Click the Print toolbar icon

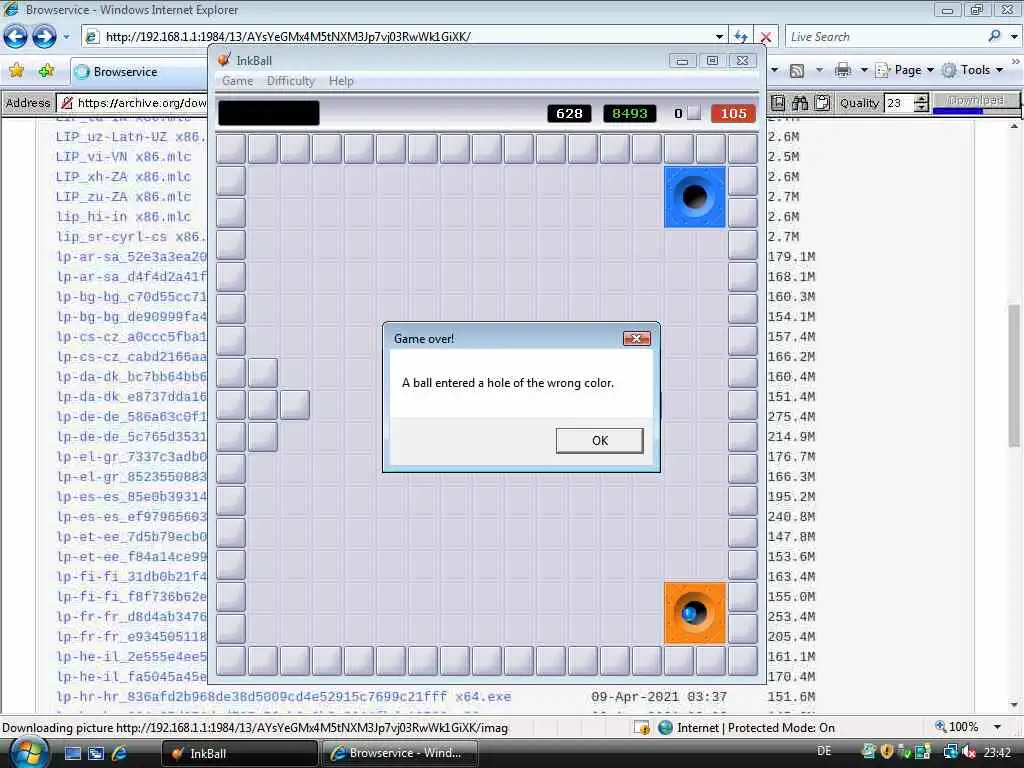tap(842, 70)
